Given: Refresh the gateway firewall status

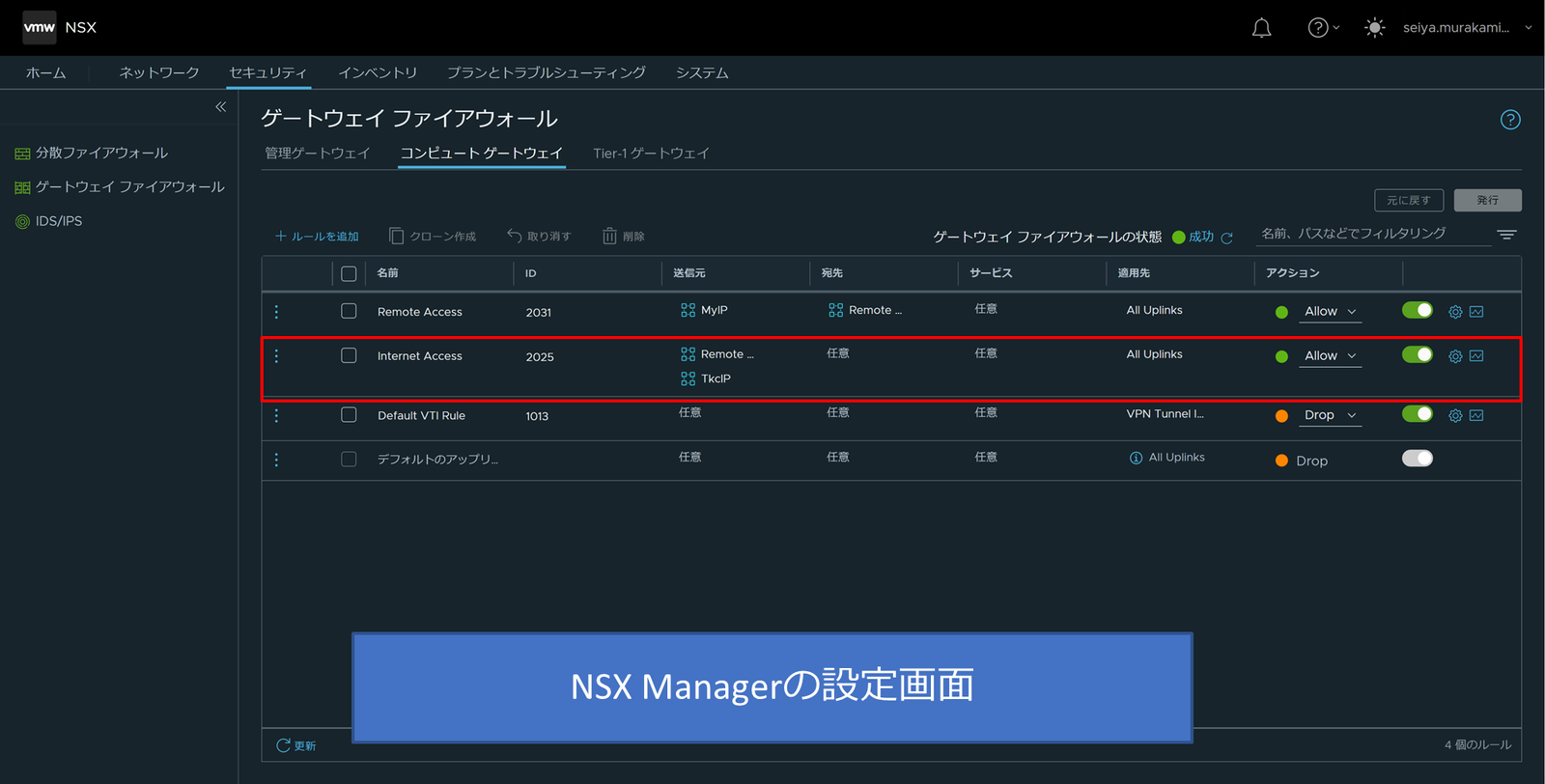Looking at the screenshot, I should point(1226,238).
